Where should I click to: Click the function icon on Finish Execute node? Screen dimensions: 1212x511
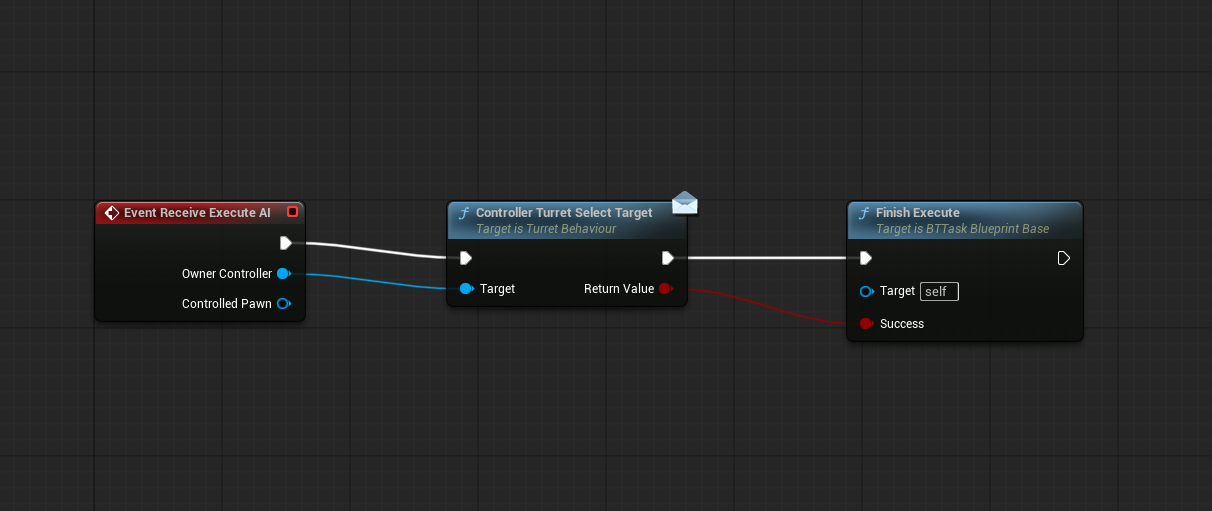point(863,213)
